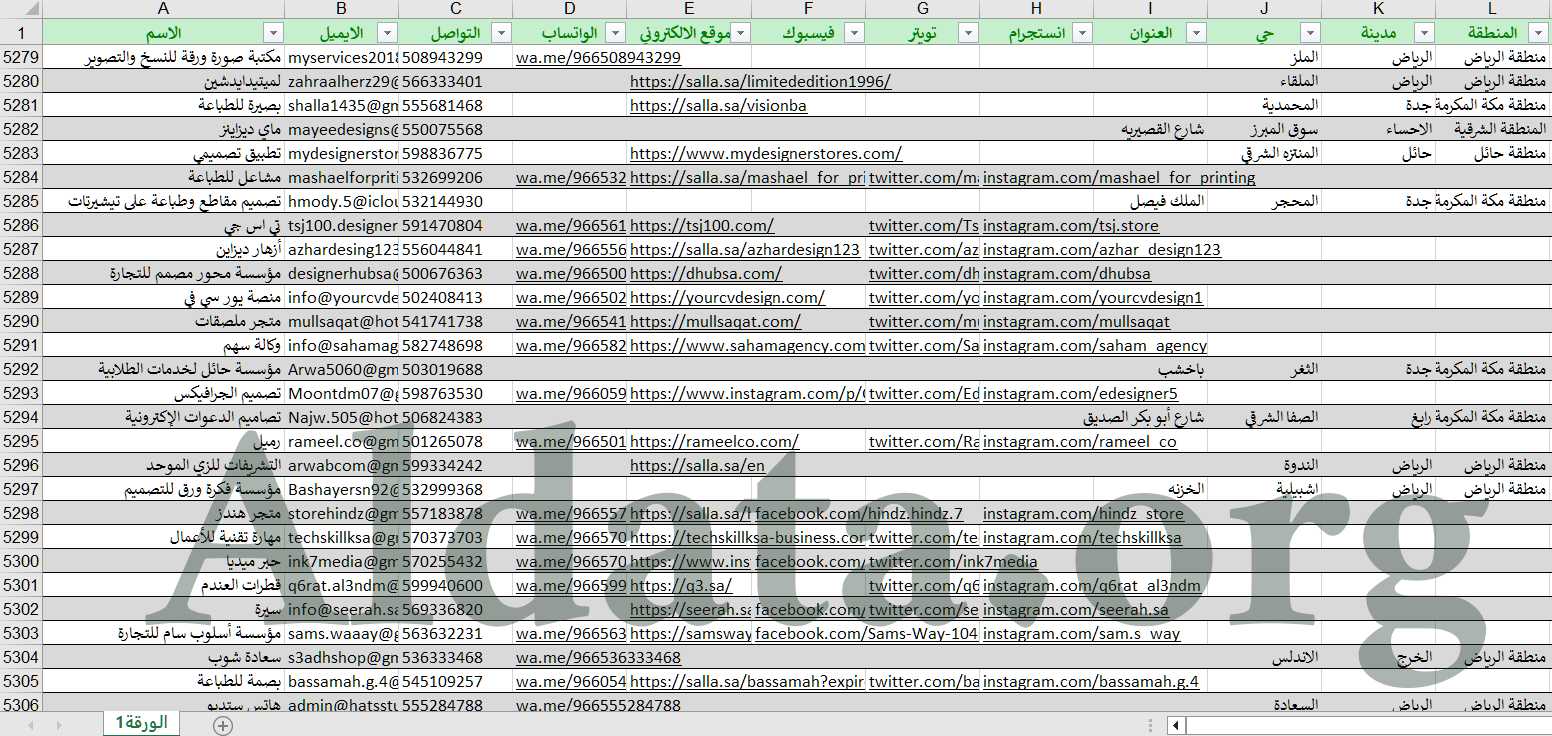Select the name cell سعادة شوب
The width and height of the screenshot is (1552, 736).
click(163, 658)
